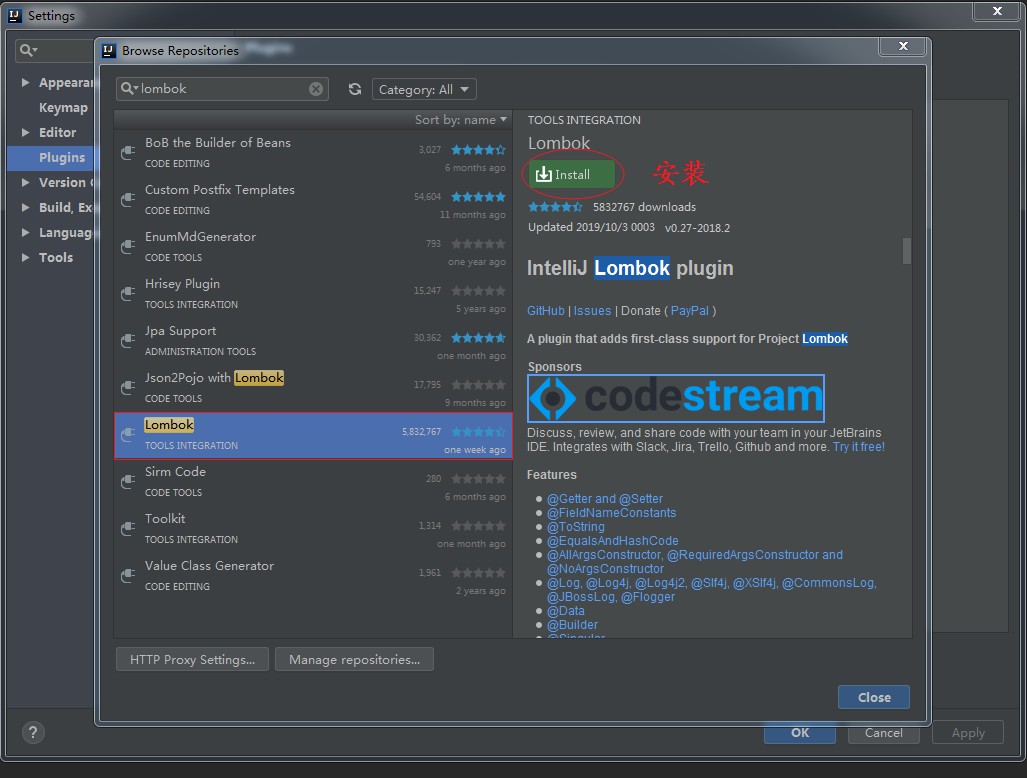1027x778 pixels.
Task: Select the EnumMdGenerator plugin row
Action: [x=312, y=248]
